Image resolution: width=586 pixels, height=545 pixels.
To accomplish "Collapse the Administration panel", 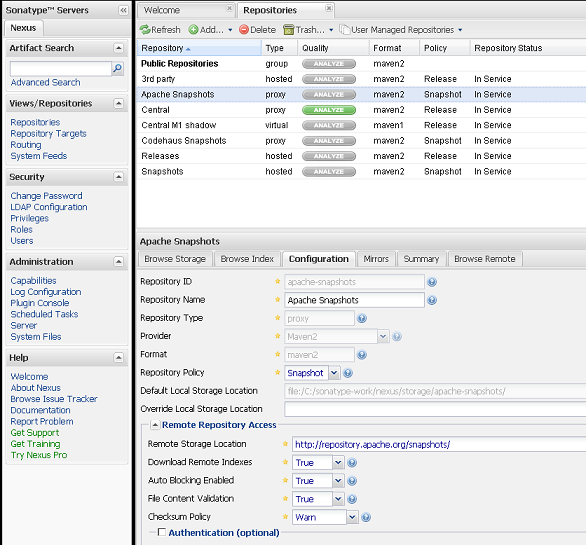I will pos(118,261).
